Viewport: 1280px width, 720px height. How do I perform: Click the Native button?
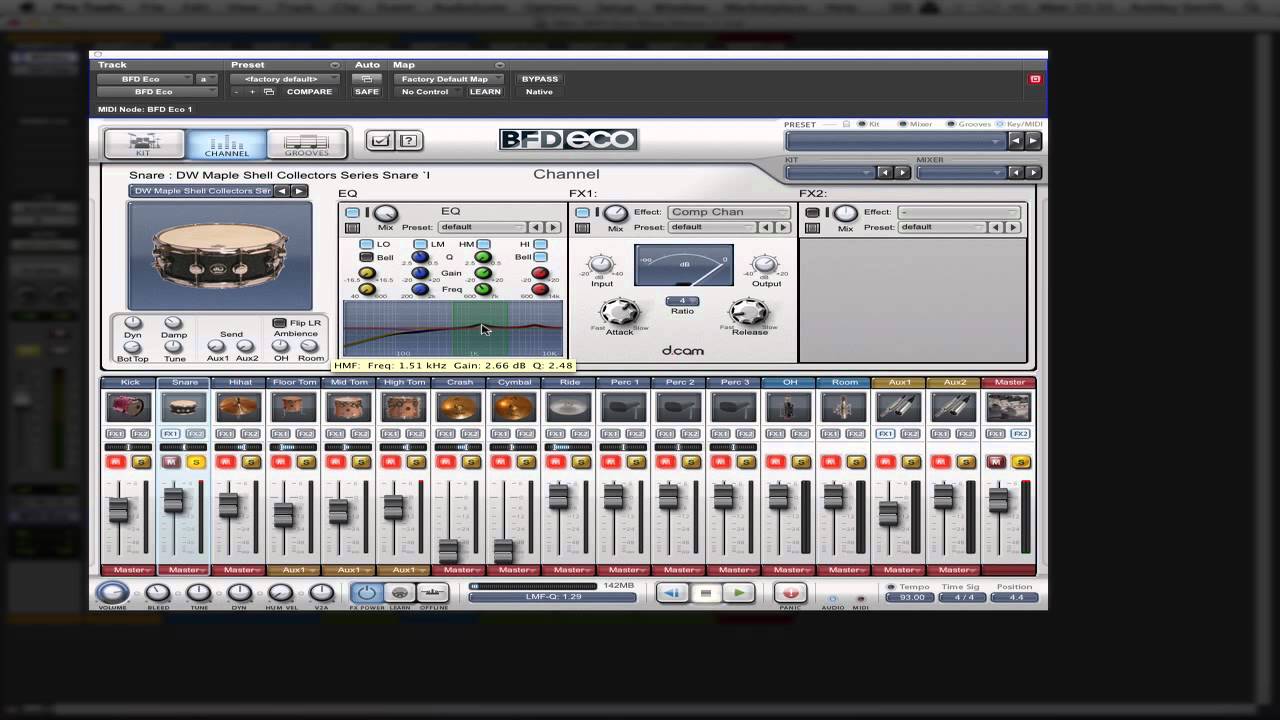tap(539, 92)
